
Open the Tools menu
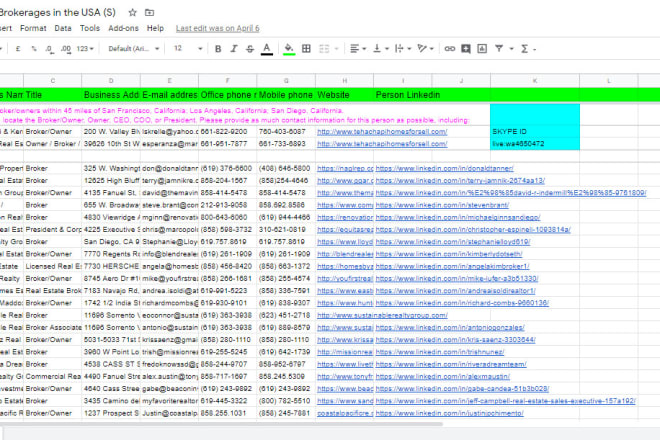[x=90, y=28]
